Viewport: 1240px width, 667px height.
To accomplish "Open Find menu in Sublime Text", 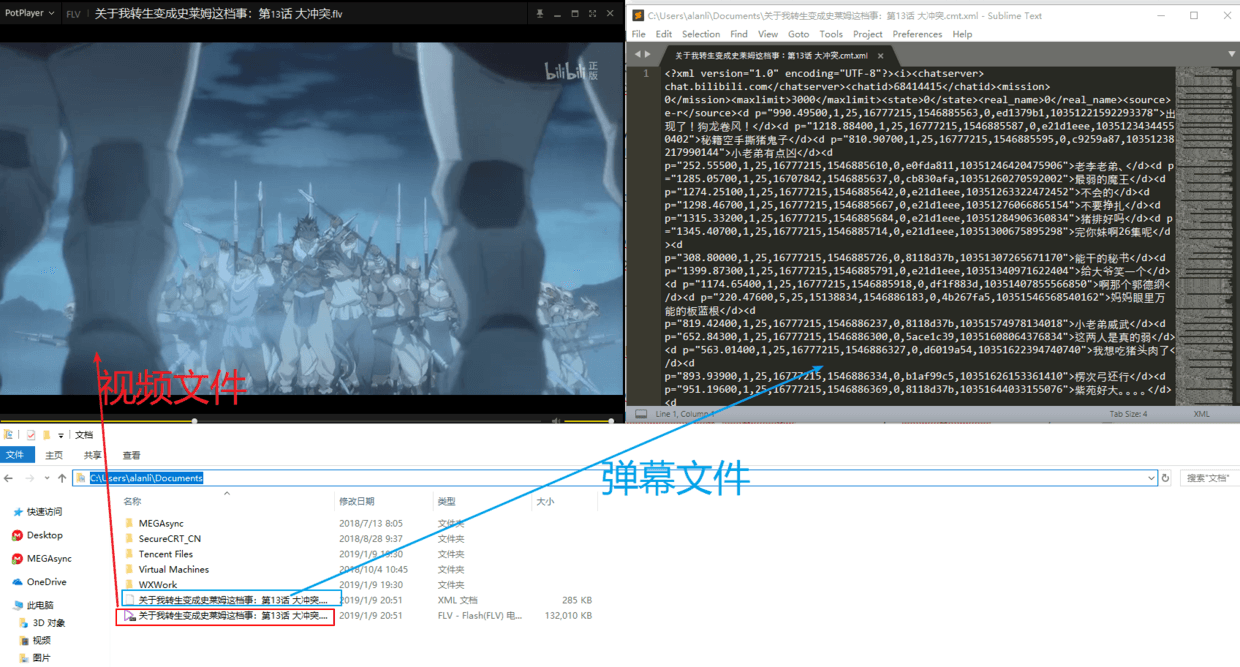I will [739, 34].
